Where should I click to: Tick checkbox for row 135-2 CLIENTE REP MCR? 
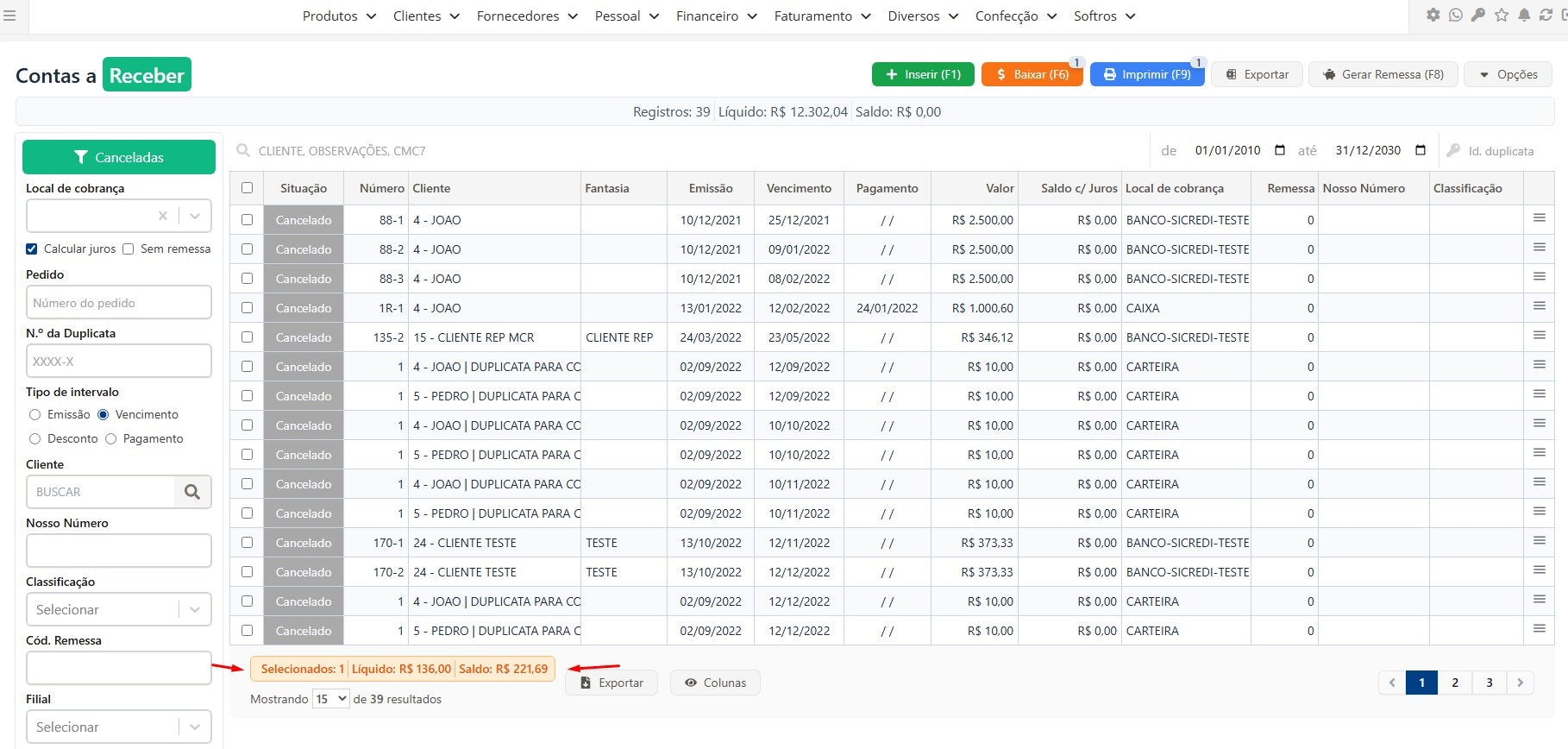tap(248, 337)
